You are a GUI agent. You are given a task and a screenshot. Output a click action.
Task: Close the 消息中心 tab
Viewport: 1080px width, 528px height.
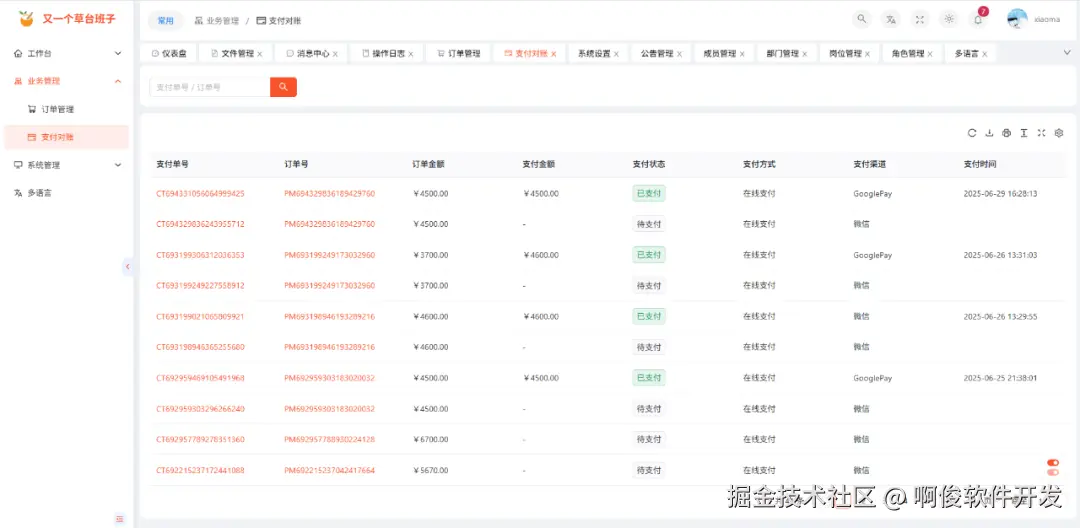click(335, 54)
